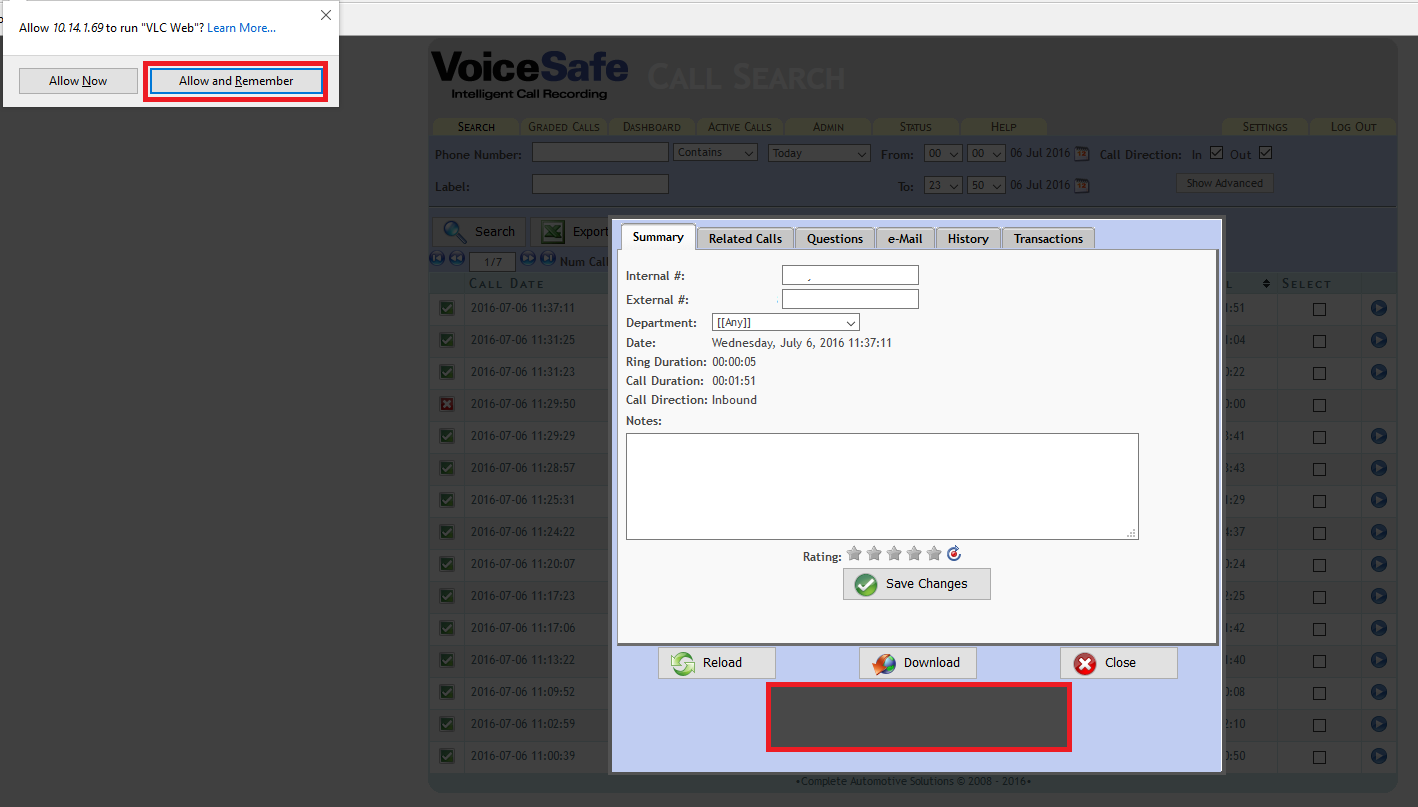1418x807 pixels.
Task: Open the History tab
Action: [x=968, y=238]
